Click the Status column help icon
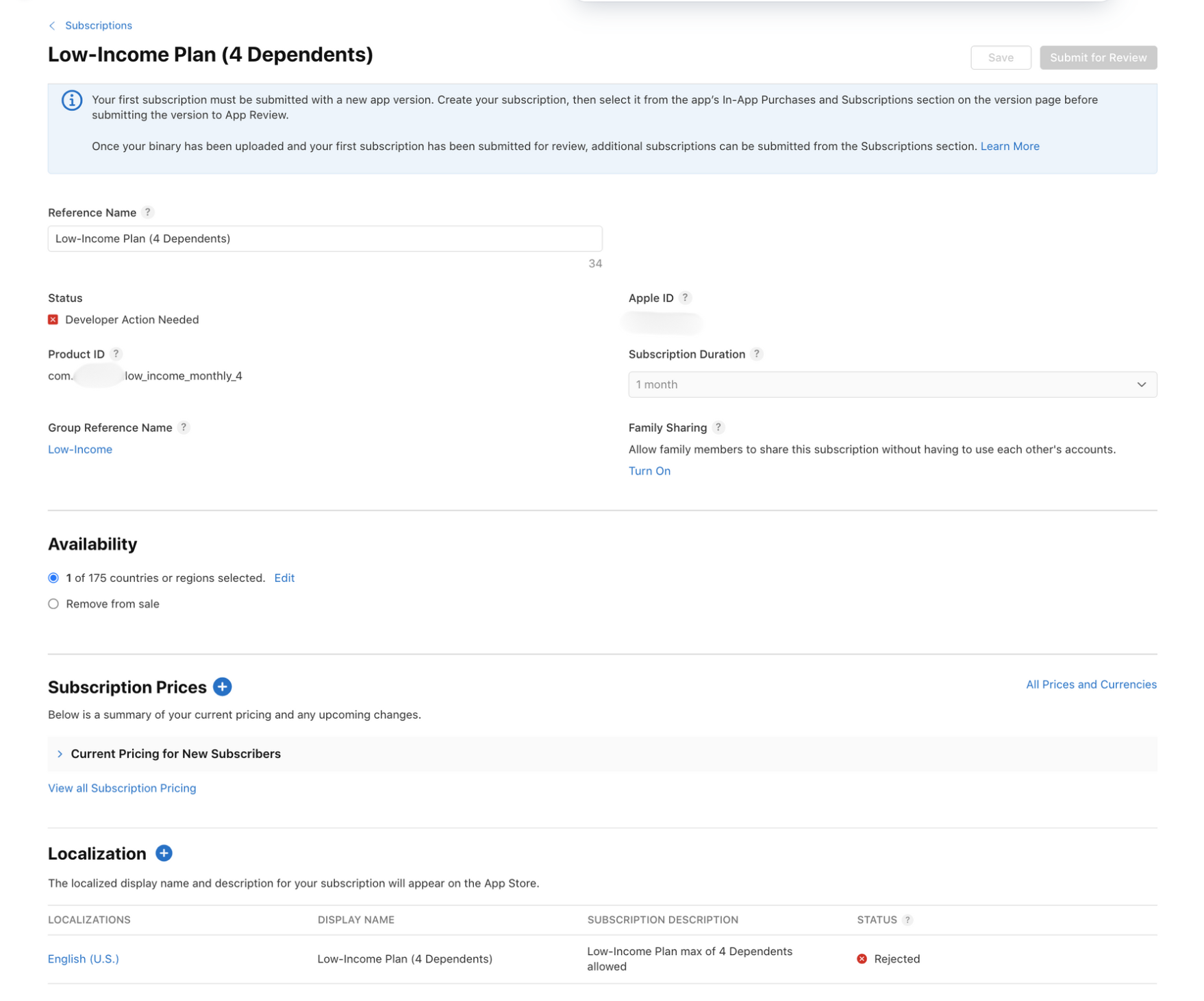This screenshot has height=1001, width=1204. point(907,920)
